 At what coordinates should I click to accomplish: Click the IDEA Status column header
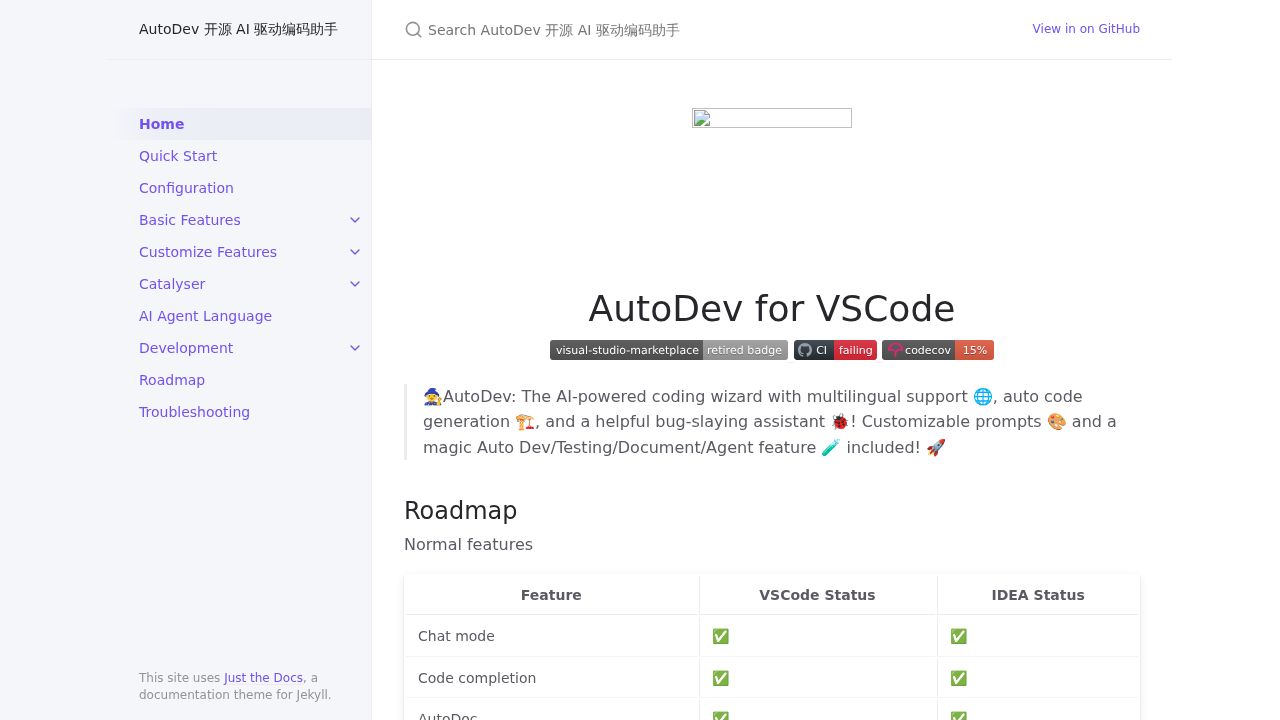coord(1038,595)
